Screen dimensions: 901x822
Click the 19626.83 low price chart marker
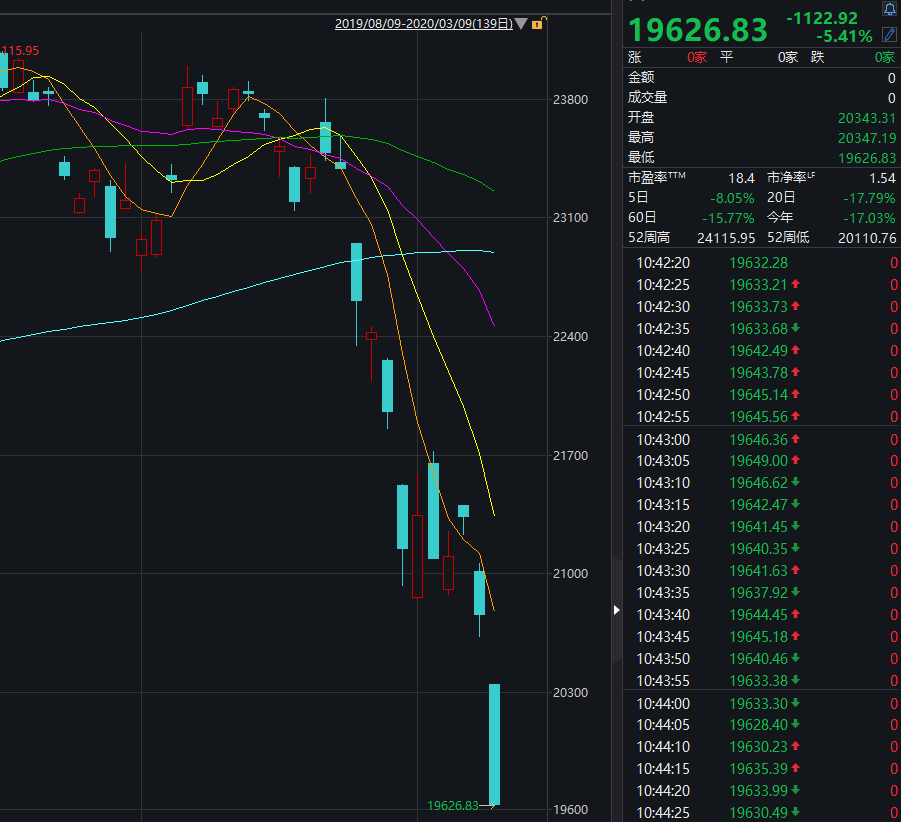(x=453, y=805)
